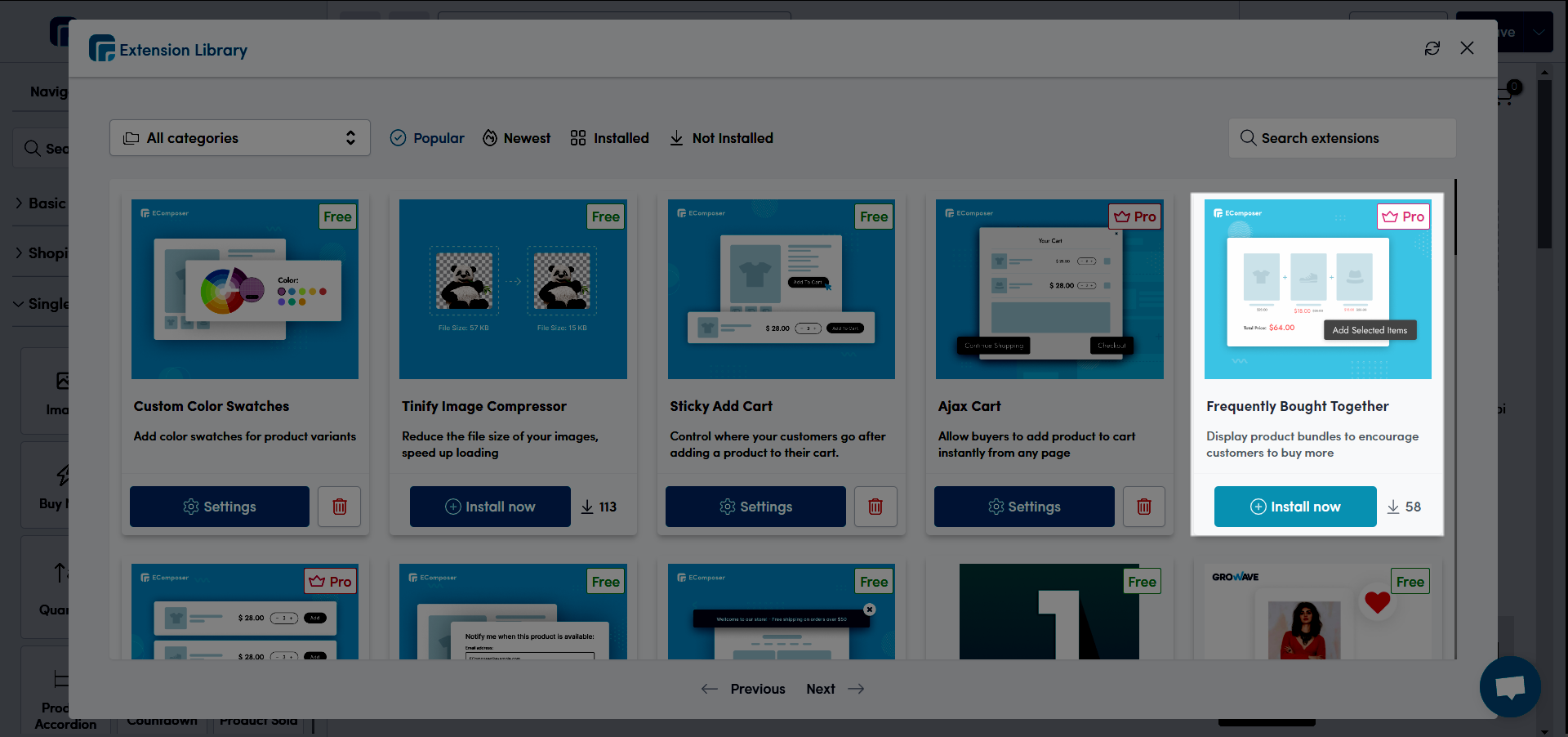1568x737 pixels.
Task: Close the Extension Library dialog
Action: (x=1467, y=48)
